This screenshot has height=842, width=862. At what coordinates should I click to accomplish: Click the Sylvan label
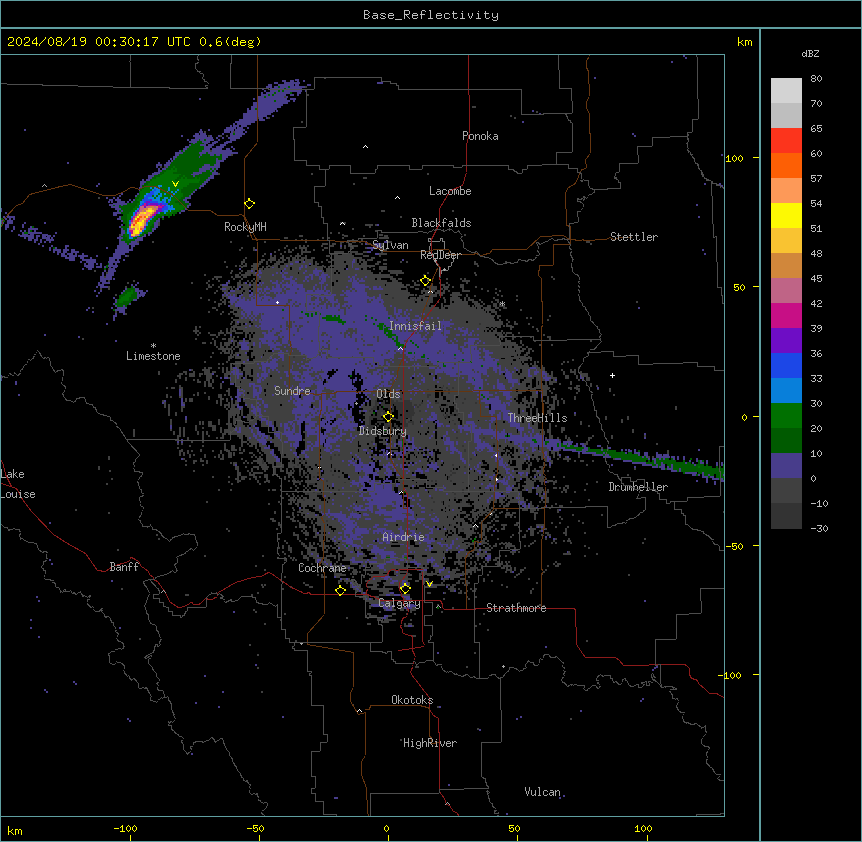click(390, 245)
